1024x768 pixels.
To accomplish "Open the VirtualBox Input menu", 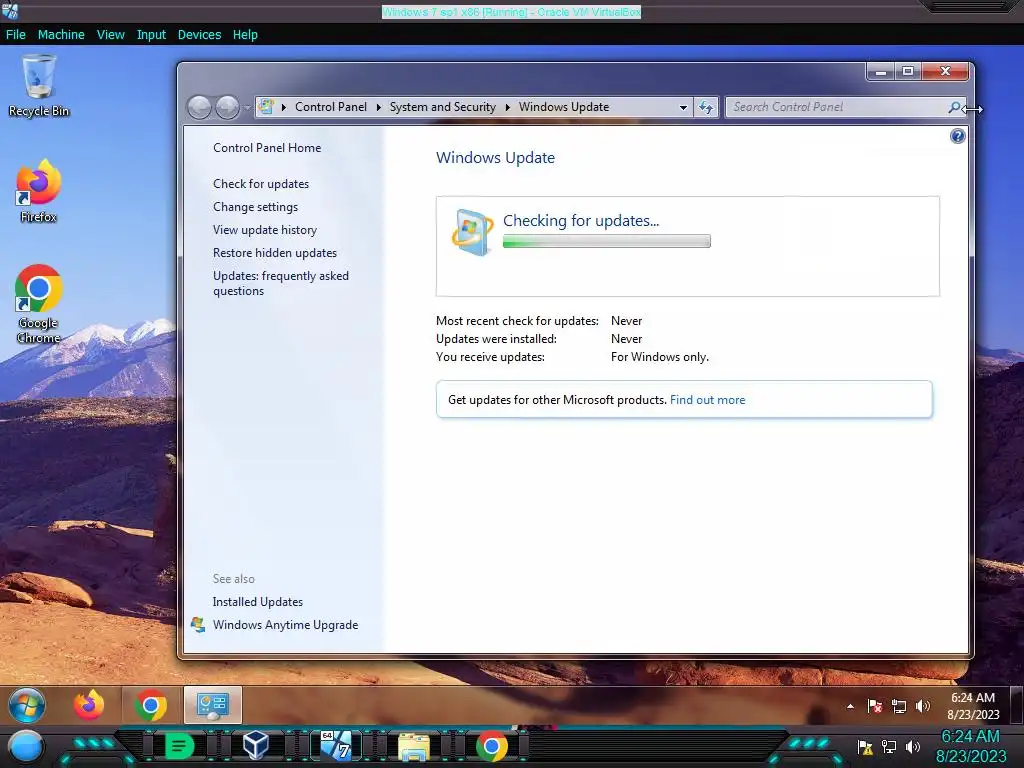I will [151, 35].
